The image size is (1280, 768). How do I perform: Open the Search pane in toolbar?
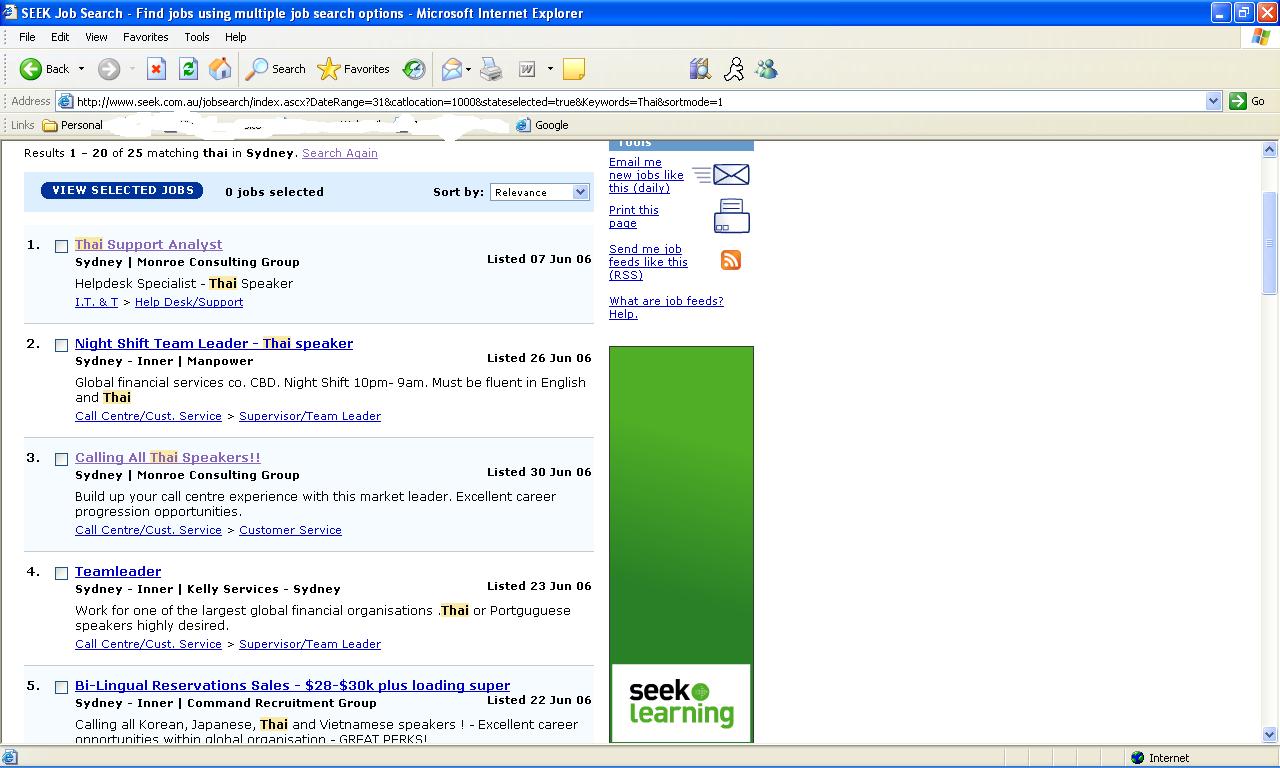tap(276, 69)
